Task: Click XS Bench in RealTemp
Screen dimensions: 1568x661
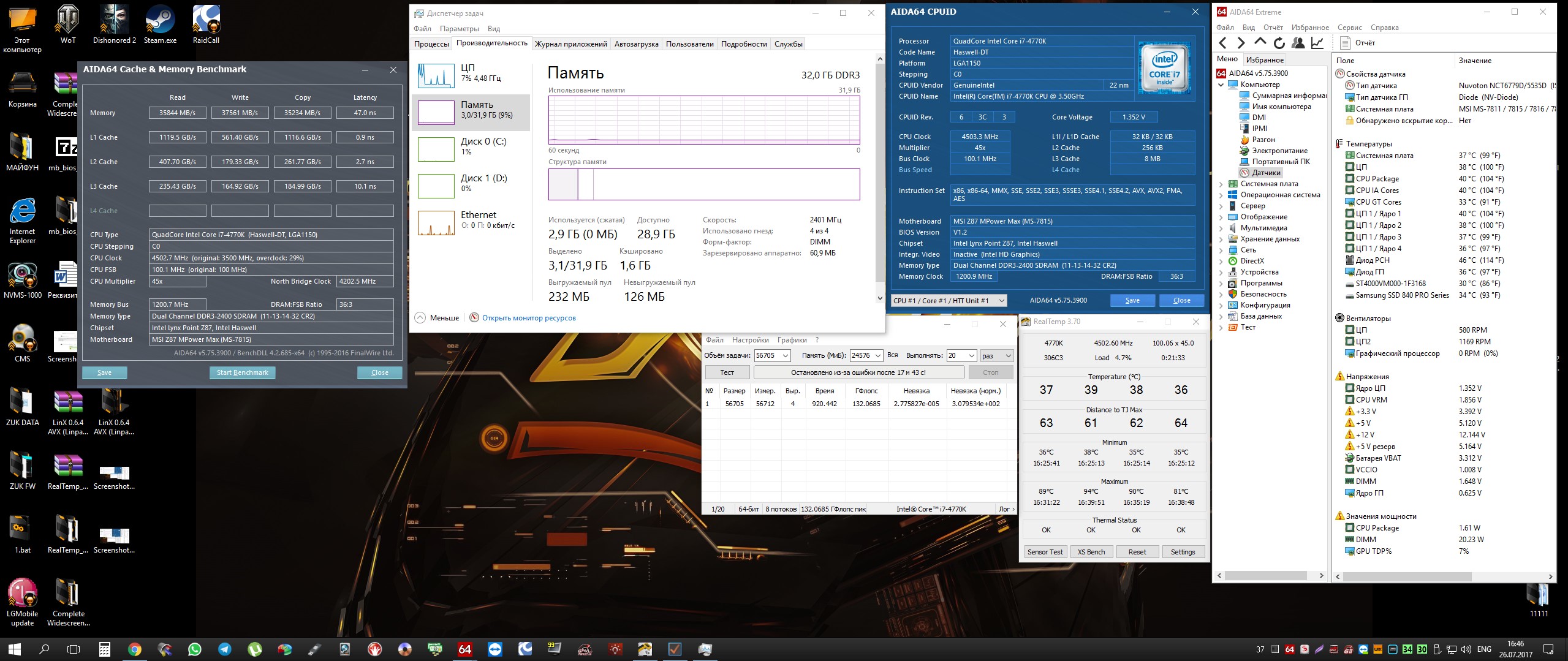Action: point(1091,552)
